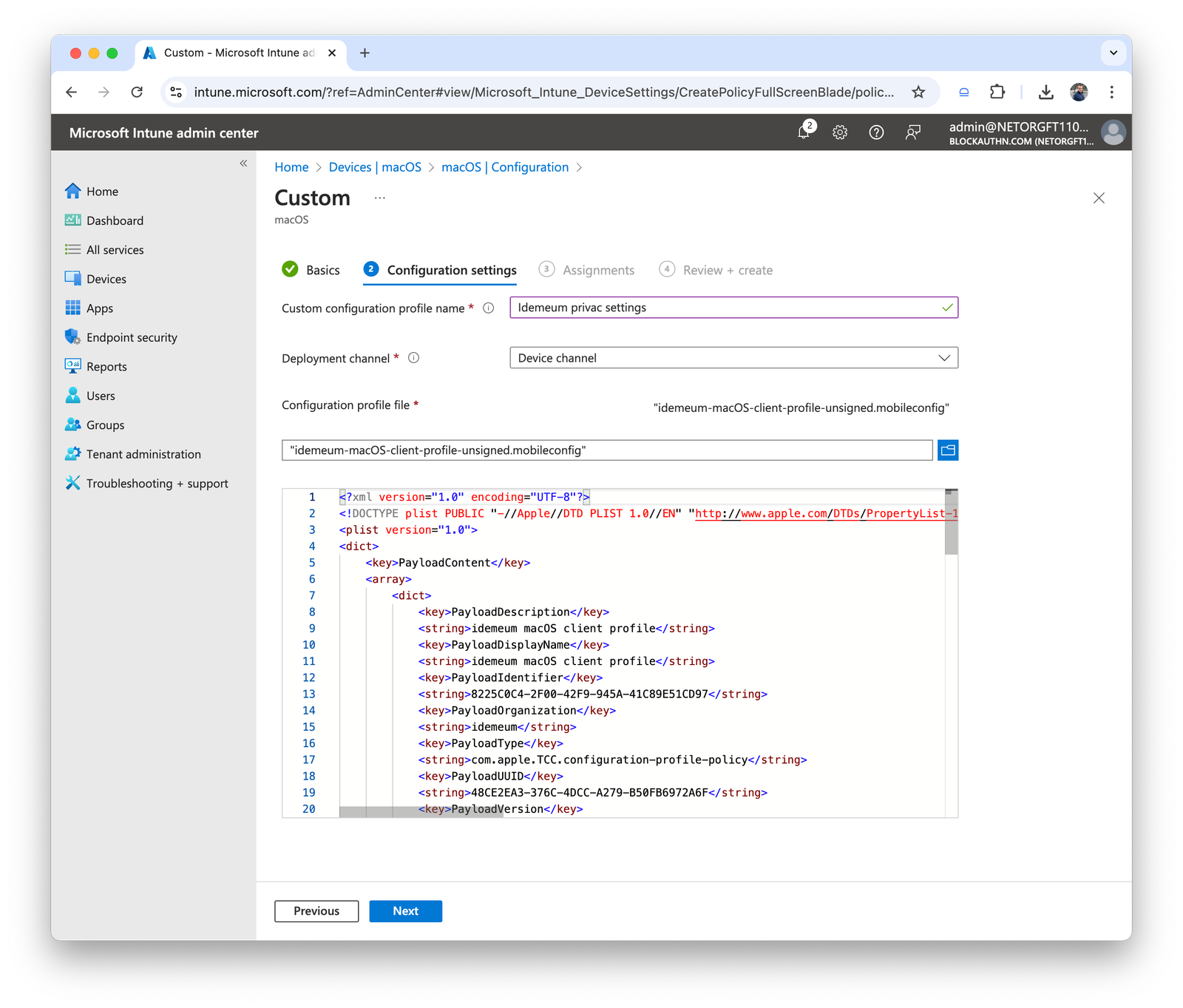
Task: Go back in browser history
Action: [x=71, y=92]
